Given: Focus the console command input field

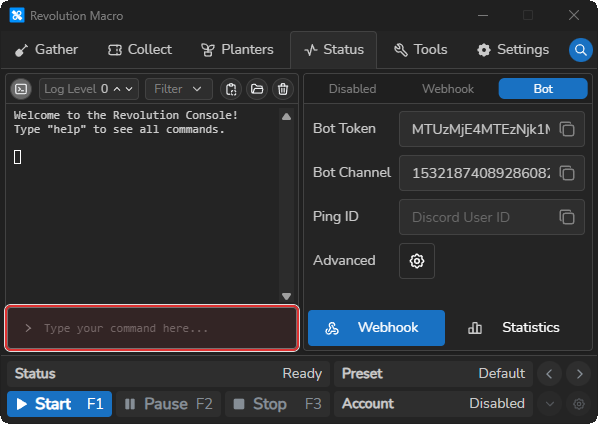Looking at the screenshot, I should 152,328.
